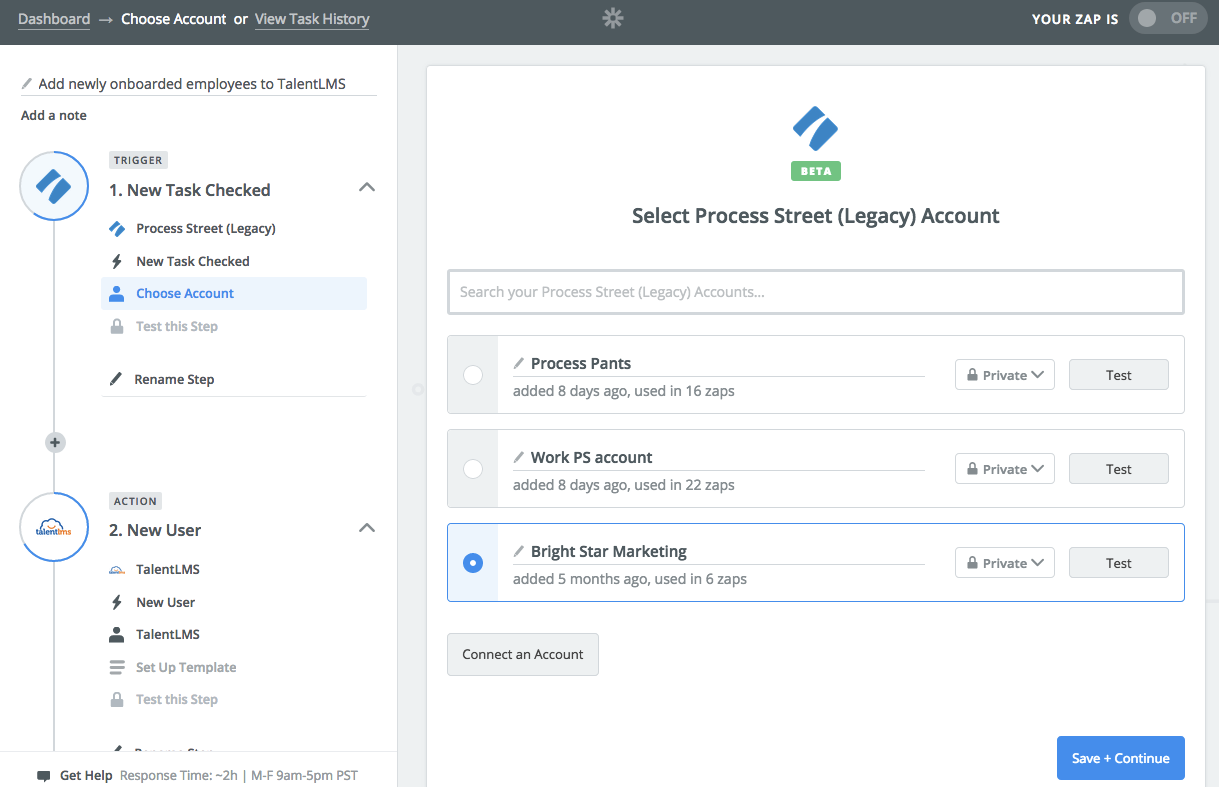Toggle the Zap ON/OFF switch

coord(1168,18)
